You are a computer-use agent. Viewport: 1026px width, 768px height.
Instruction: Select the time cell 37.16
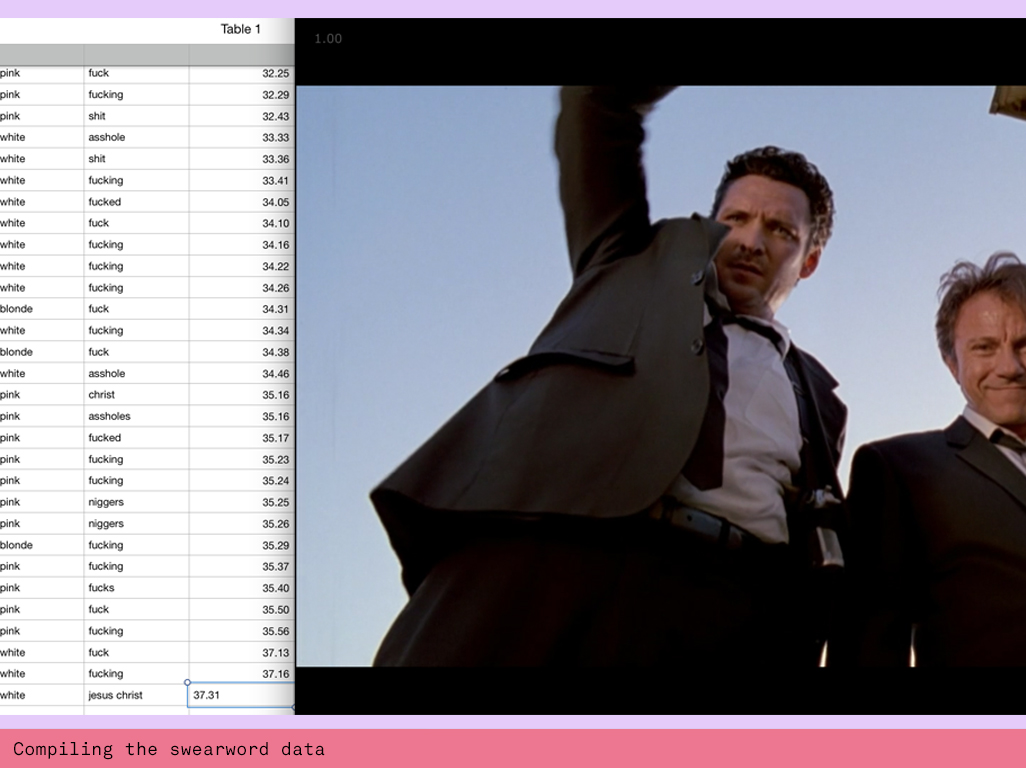[x=241, y=674]
